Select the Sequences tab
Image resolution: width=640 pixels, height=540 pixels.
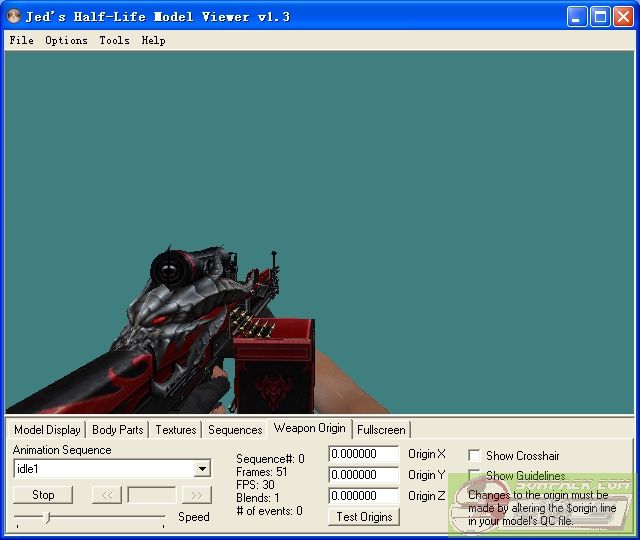[235, 430]
